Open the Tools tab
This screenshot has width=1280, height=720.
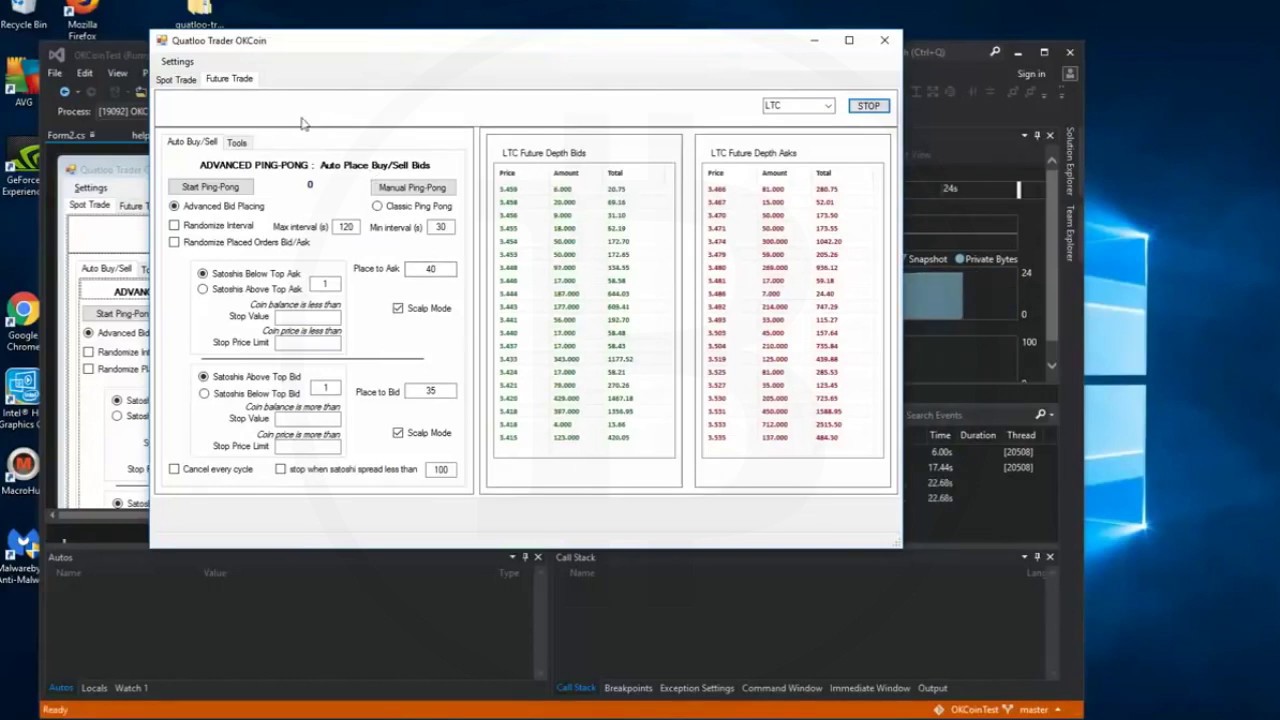pyautogui.click(x=237, y=143)
